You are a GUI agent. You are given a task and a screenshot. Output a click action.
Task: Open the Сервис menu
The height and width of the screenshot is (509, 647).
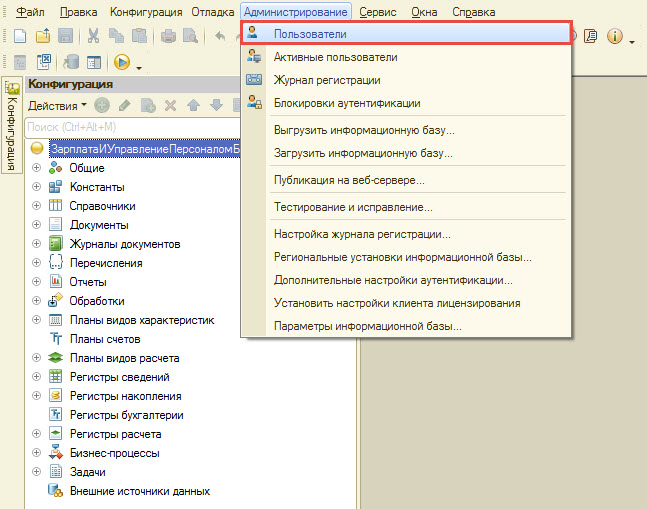tap(378, 12)
